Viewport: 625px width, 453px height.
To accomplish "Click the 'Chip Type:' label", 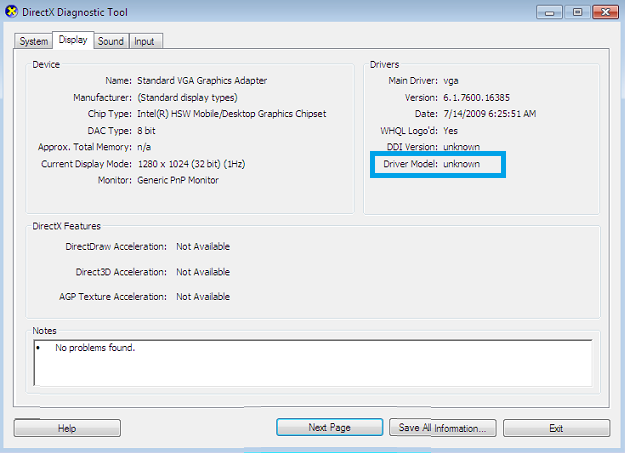I will [110, 114].
